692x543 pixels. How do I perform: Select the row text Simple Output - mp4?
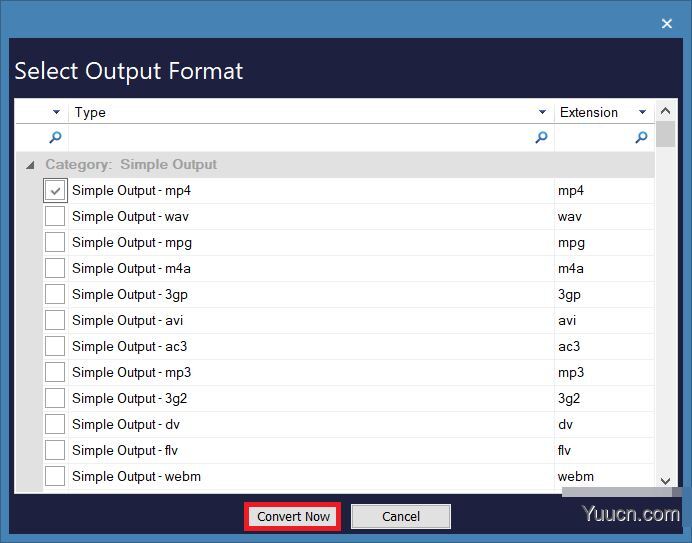pos(132,191)
